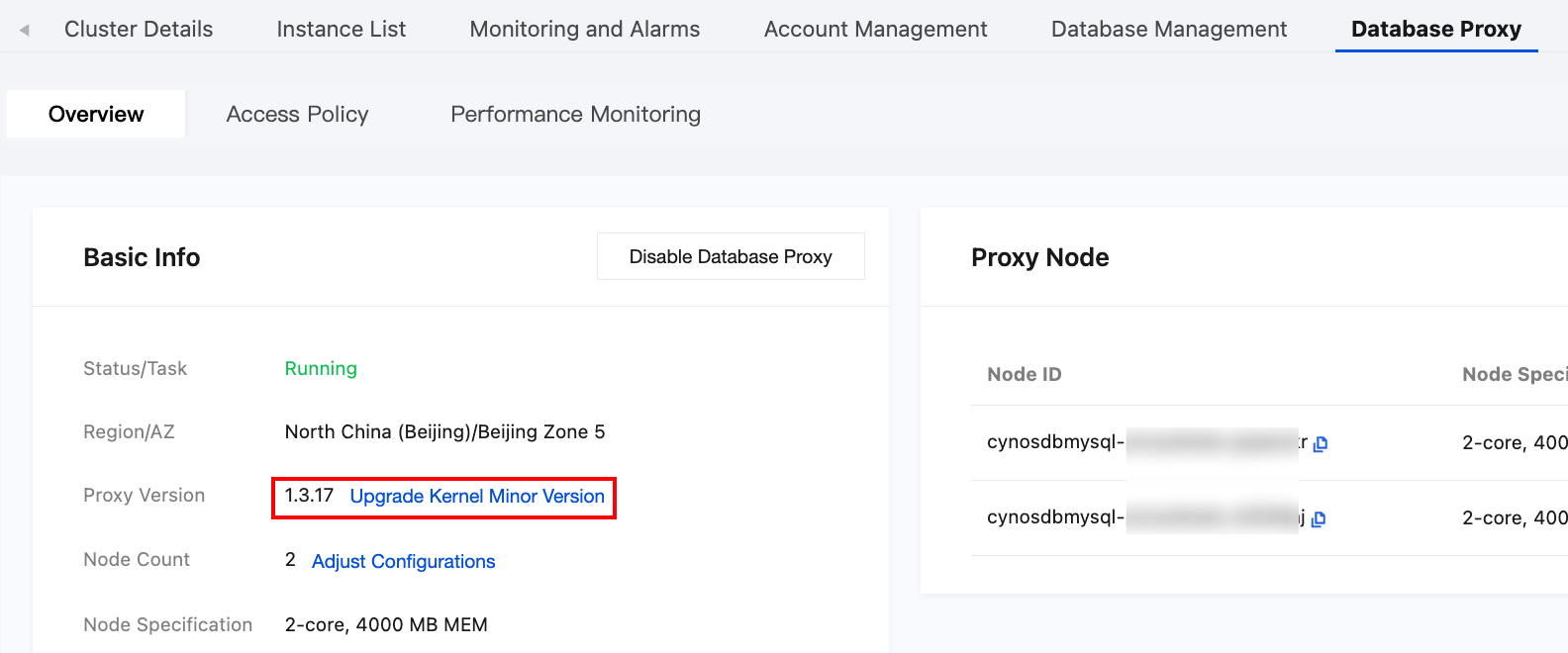Go to Monitoring and Alarms tab
This screenshot has width=1568, height=653.
coord(585,30)
